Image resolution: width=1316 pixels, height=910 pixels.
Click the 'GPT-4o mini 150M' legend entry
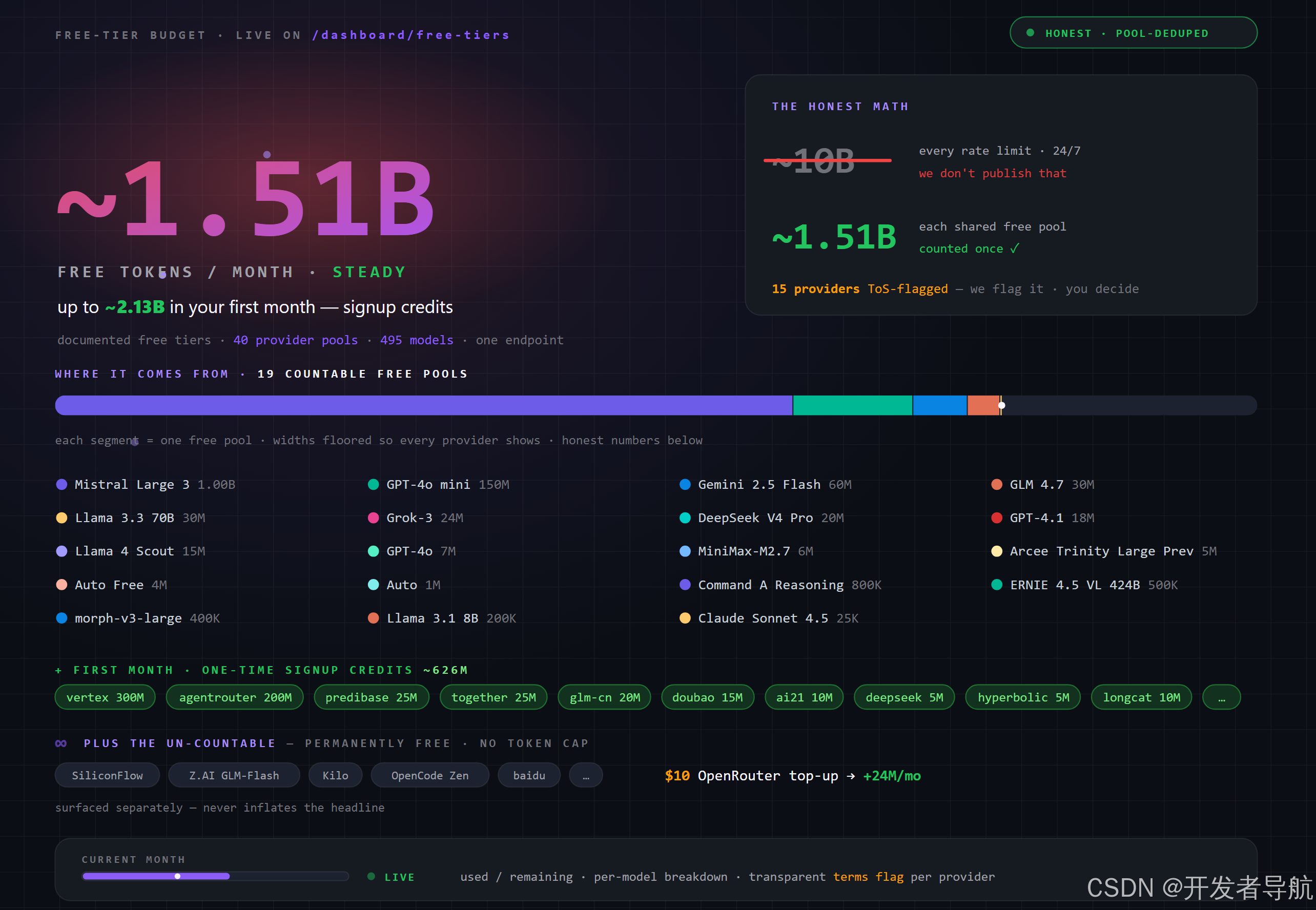(439, 485)
